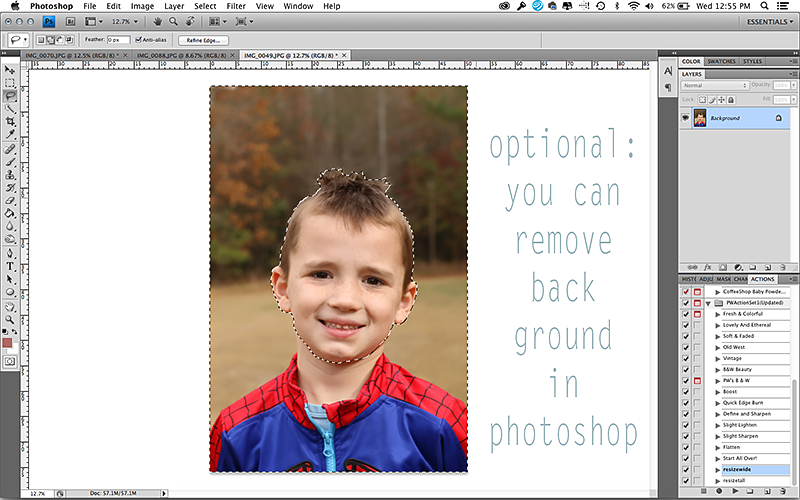The image size is (800, 500).
Task: Click Play selection in the Actions panel
Action: (735, 491)
